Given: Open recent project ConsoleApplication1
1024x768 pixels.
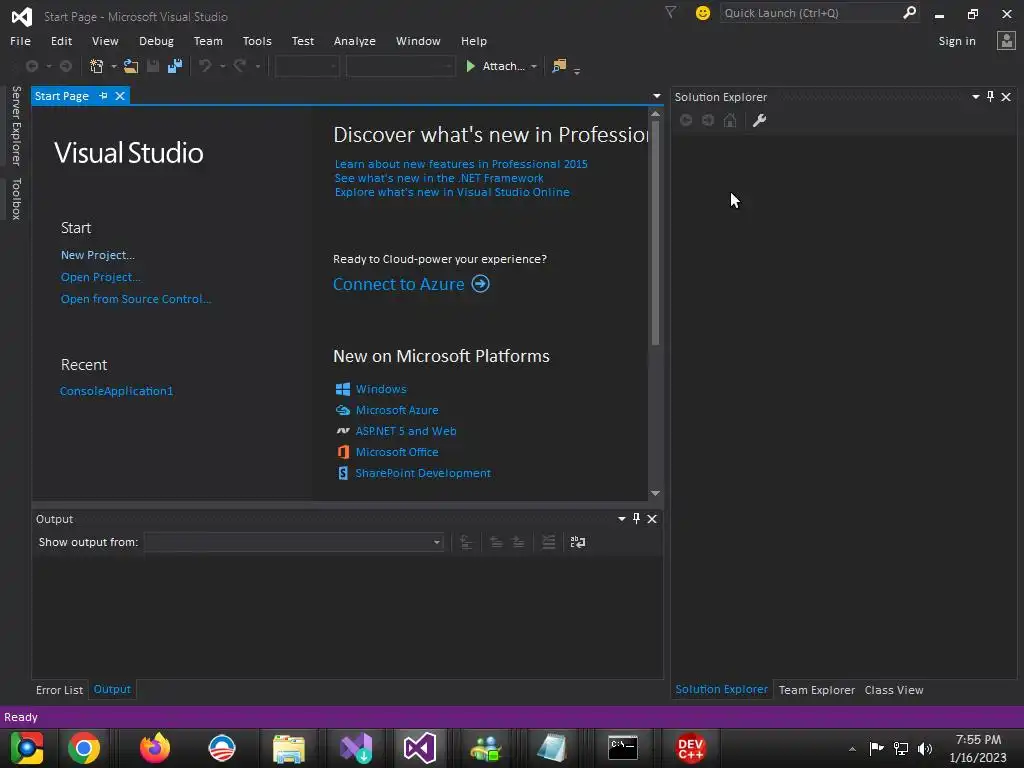Looking at the screenshot, I should click(116, 391).
